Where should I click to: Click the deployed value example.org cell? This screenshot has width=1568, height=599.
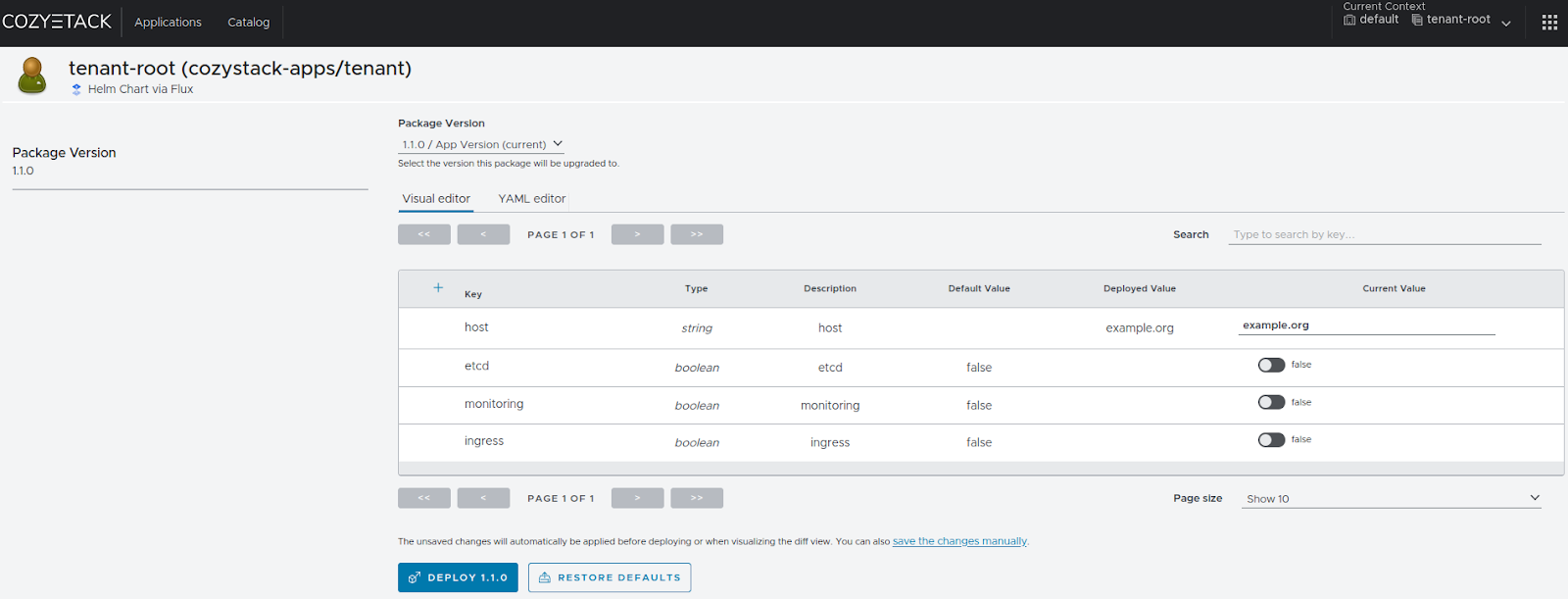(x=1140, y=328)
